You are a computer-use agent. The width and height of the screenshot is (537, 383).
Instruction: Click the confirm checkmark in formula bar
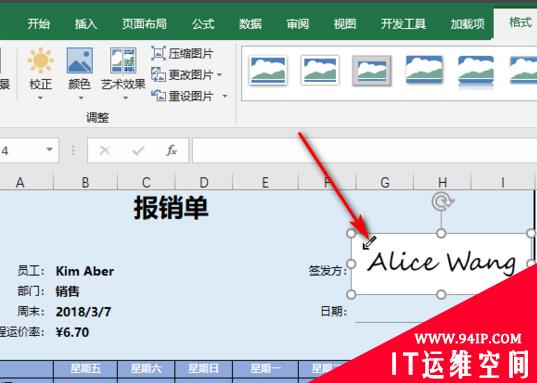coord(138,150)
